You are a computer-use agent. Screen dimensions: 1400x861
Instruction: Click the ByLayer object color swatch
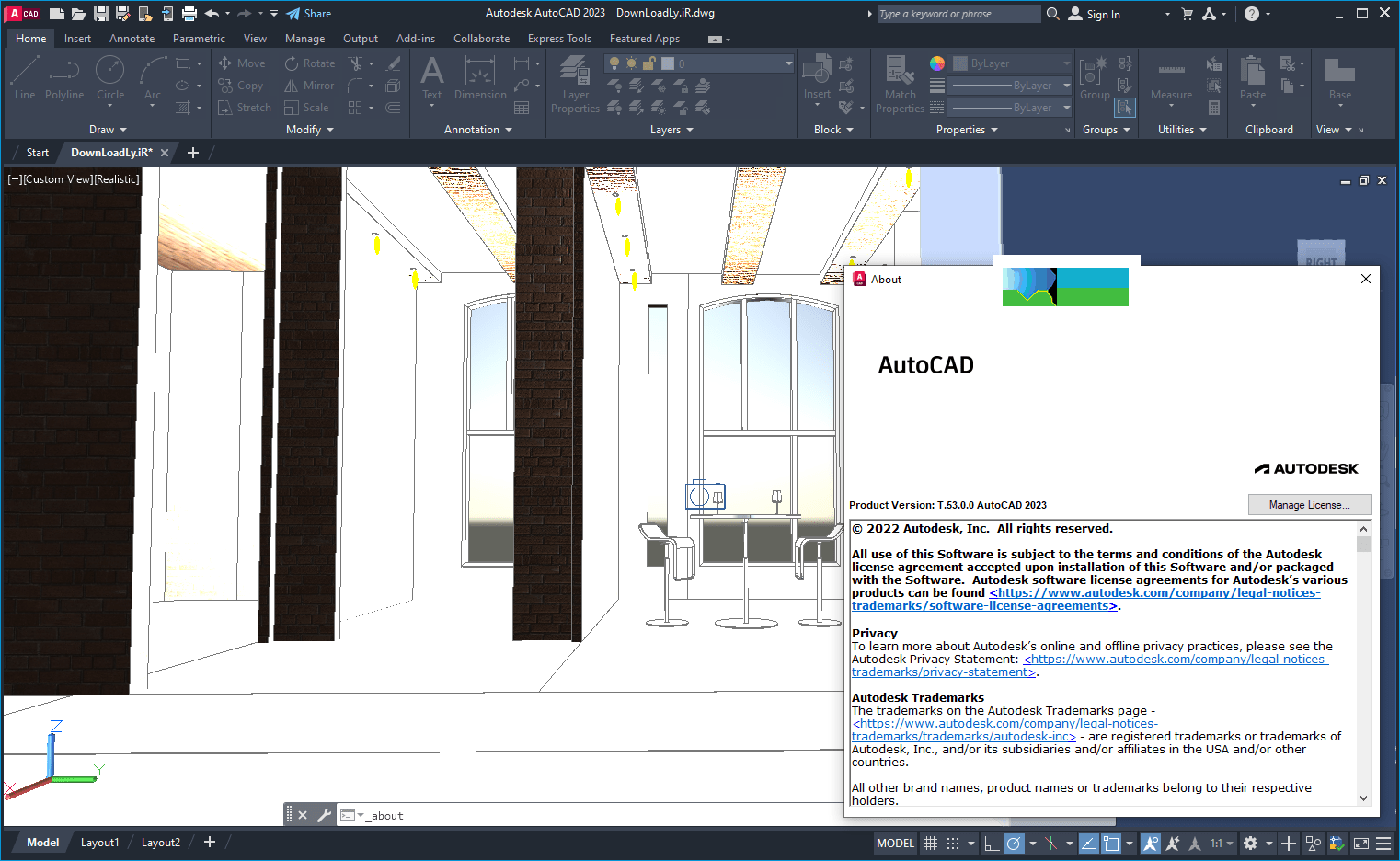(x=959, y=63)
